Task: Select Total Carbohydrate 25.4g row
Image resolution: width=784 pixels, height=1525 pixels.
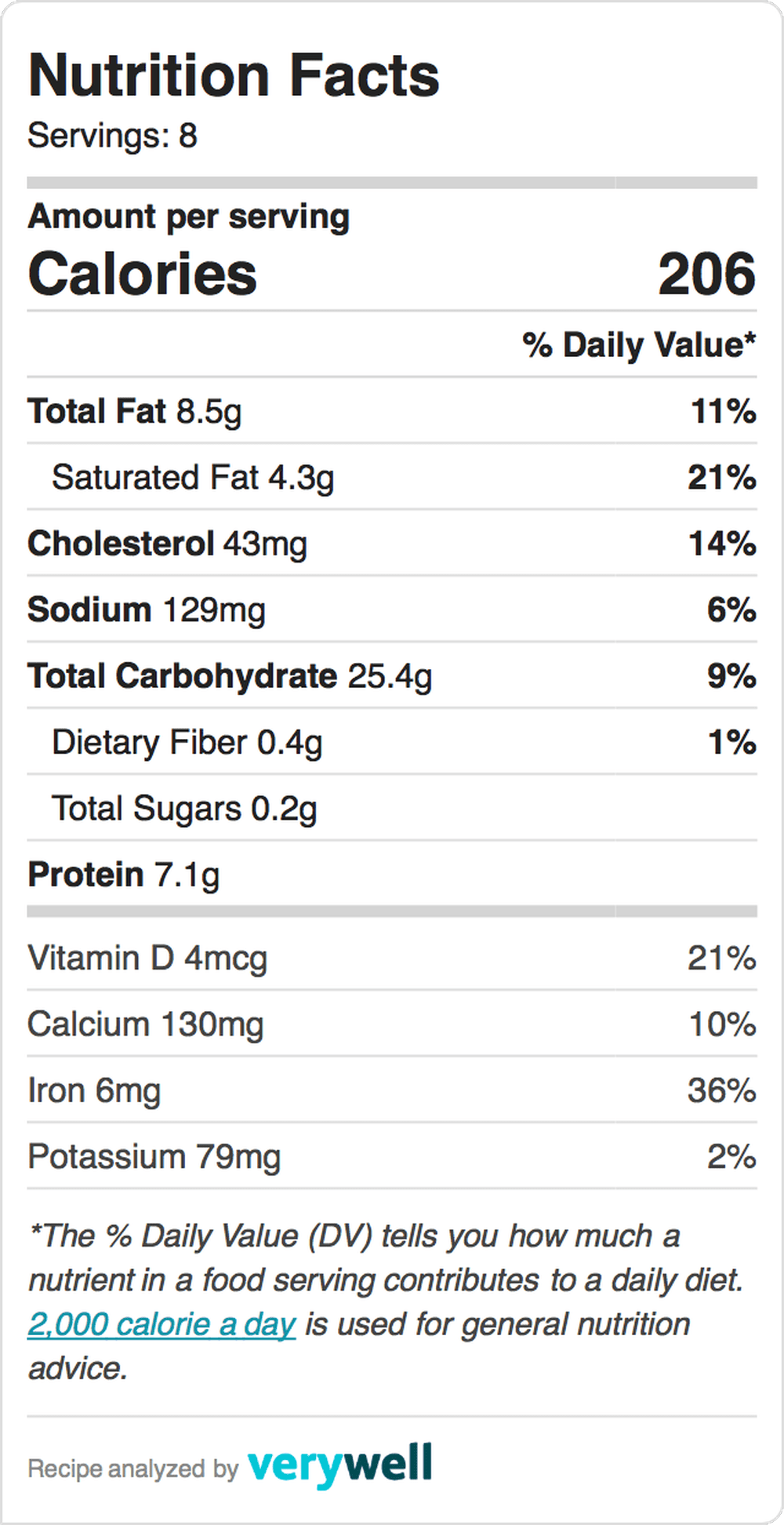Action: tap(392, 675)
